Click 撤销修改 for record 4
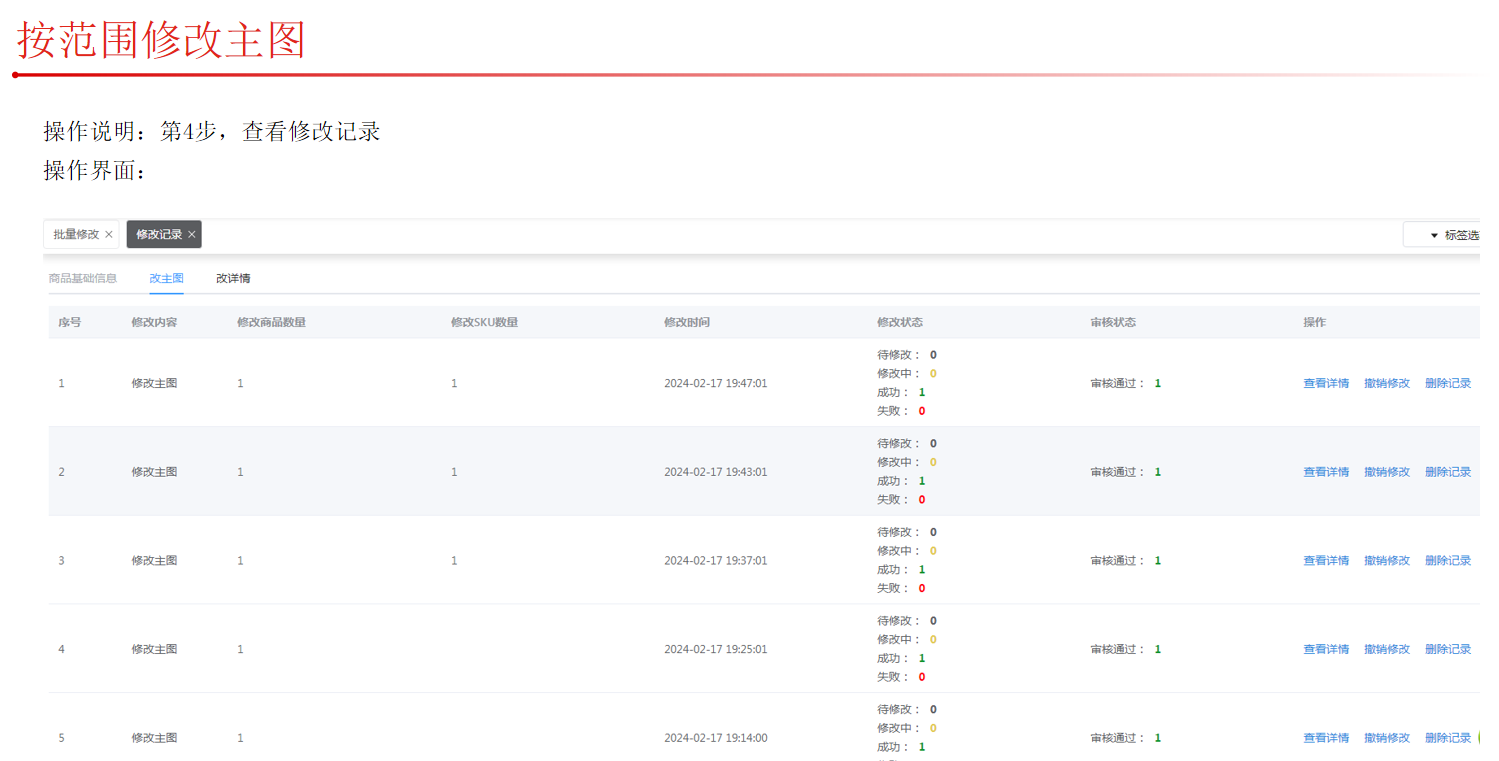This screenshot has height=761, width=1499. click(1387, 649)
